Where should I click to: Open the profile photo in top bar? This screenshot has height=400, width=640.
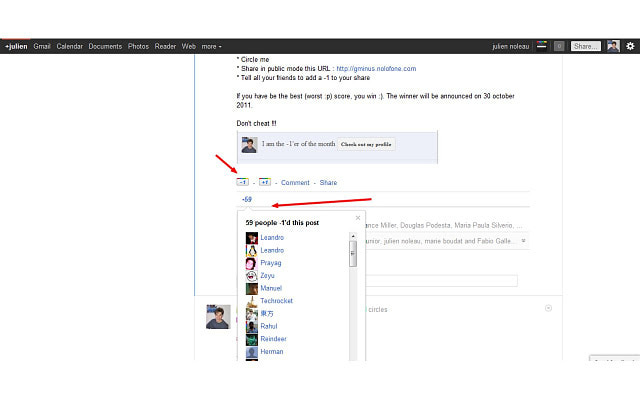tap(612, 45)
